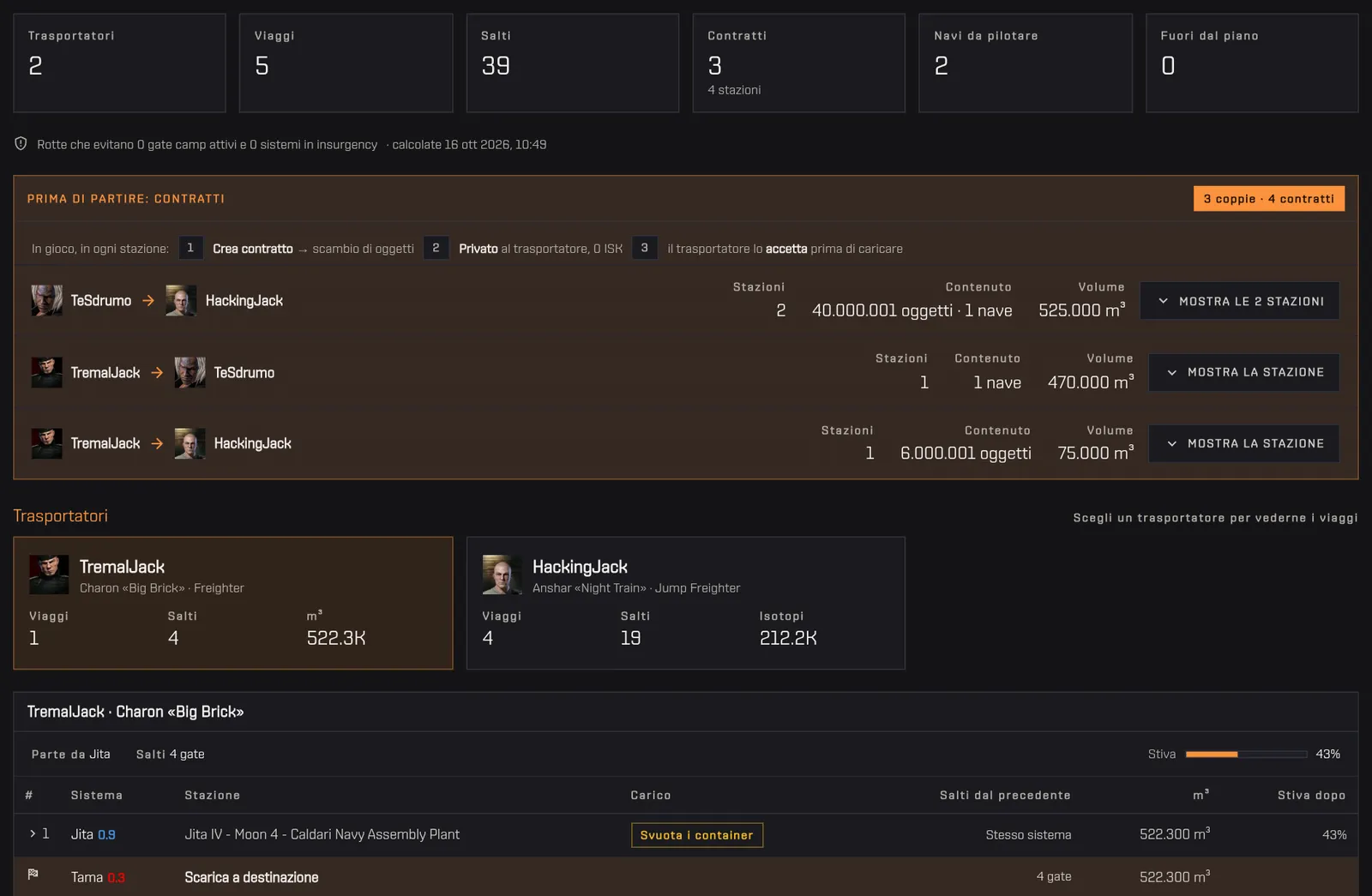Screen dimensions: 1372x896
Task: Click the arrow icon between TremalJack and TeSdrumo
Action: pos(157,373)
